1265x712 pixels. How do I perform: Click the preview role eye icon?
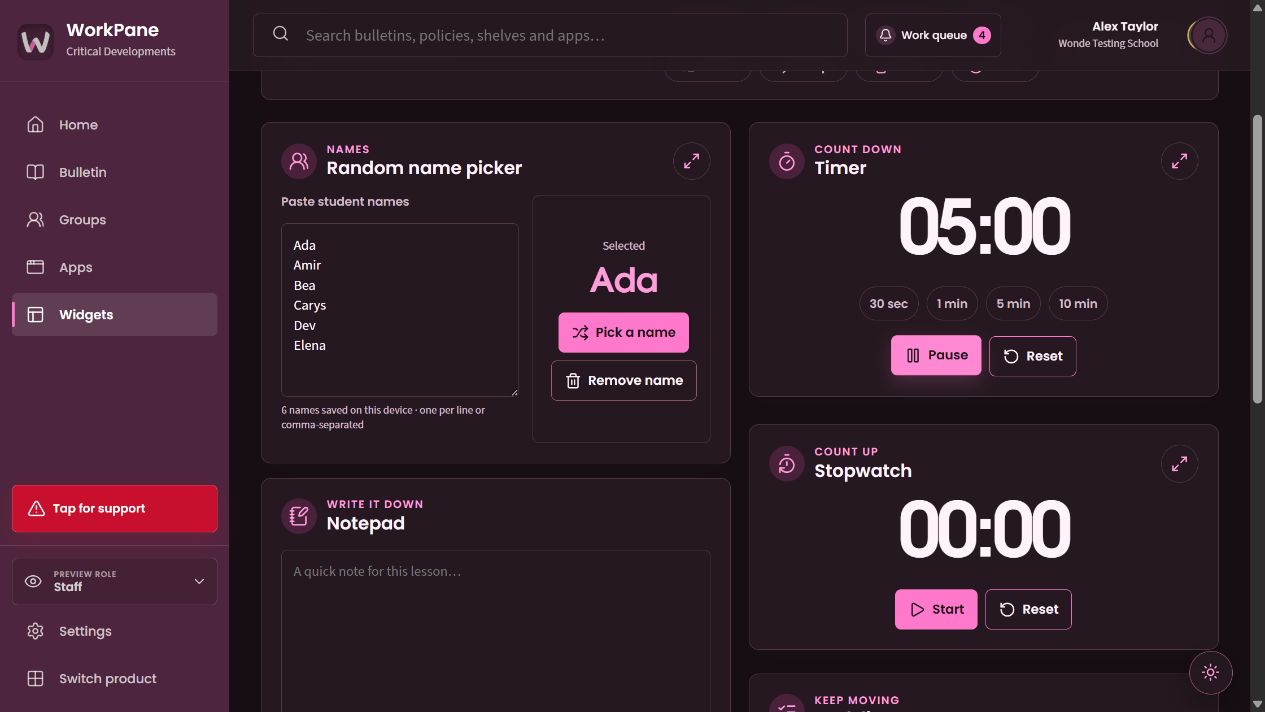33,581
